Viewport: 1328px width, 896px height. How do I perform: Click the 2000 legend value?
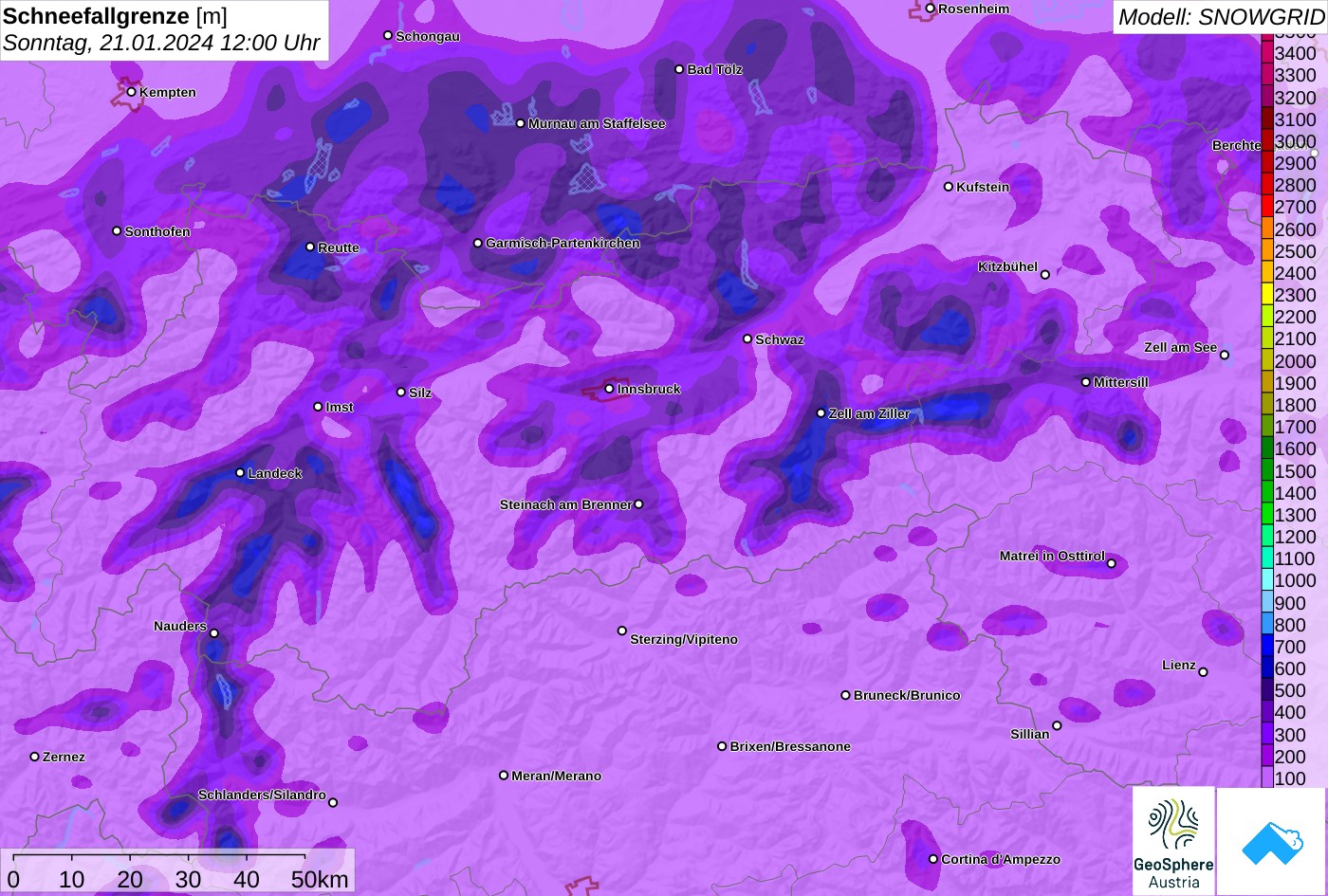point(1296,361)
